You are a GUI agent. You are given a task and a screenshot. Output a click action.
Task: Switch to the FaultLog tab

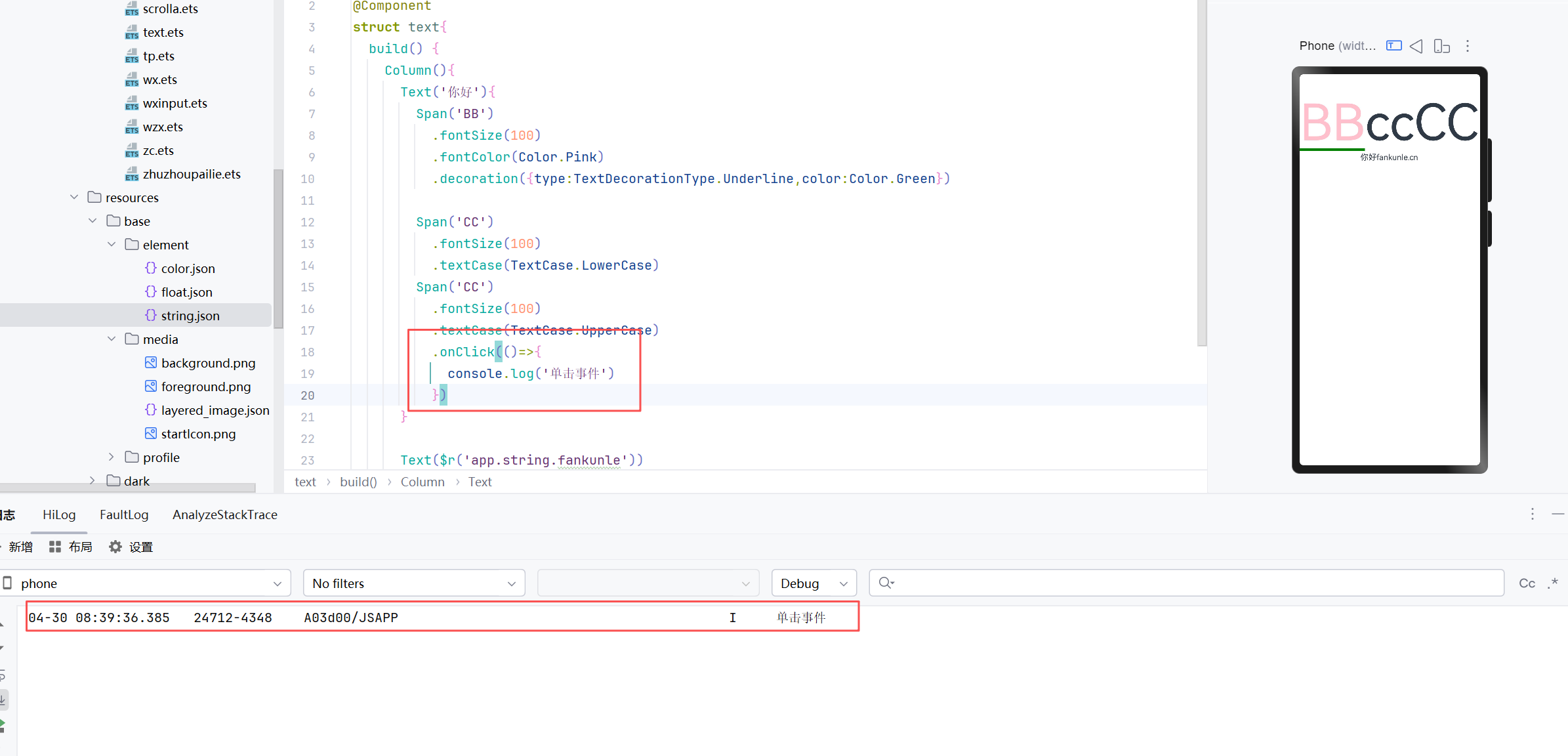point(124,514)
